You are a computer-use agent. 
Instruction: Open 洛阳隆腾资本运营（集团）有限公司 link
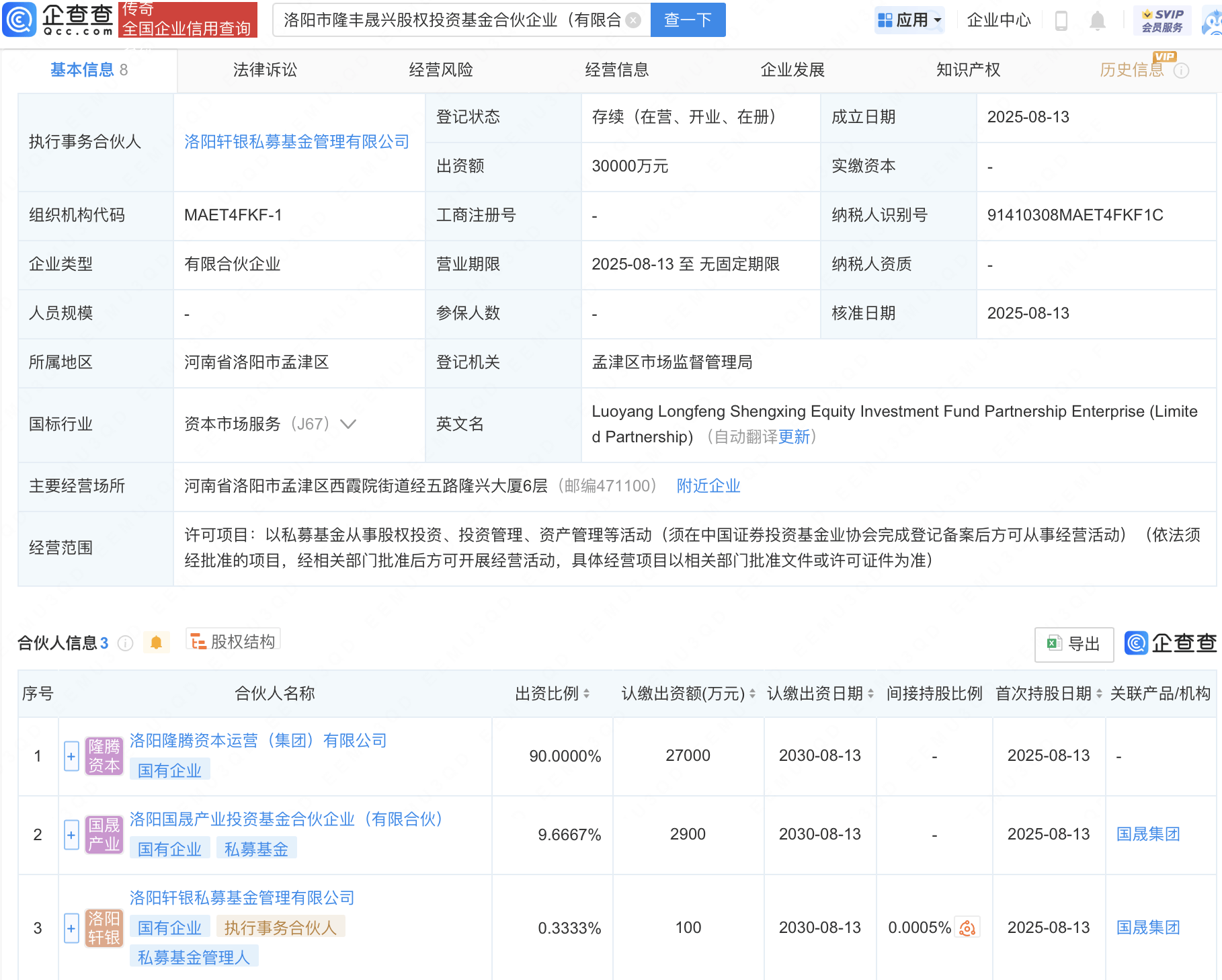[x=258, y=741]
